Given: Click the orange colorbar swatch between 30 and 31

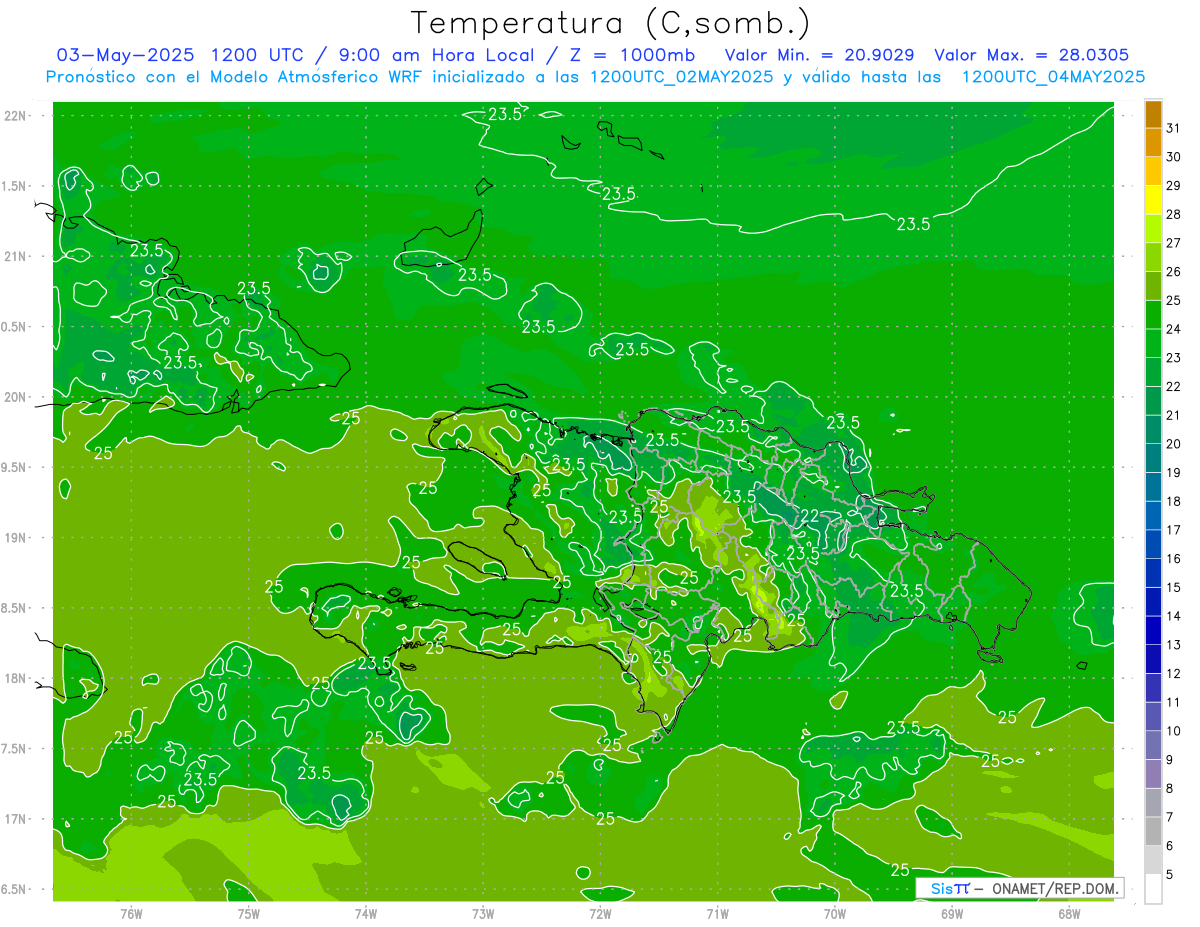Looking at the screenshot, I should click(x=1153, y=142).
